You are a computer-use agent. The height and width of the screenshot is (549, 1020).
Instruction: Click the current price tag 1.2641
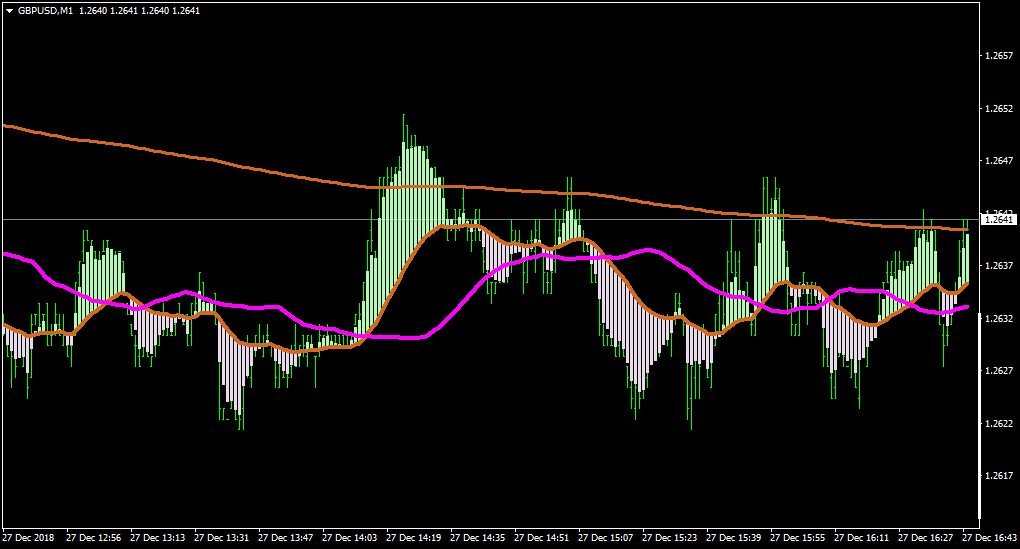(x=999, y=220)
